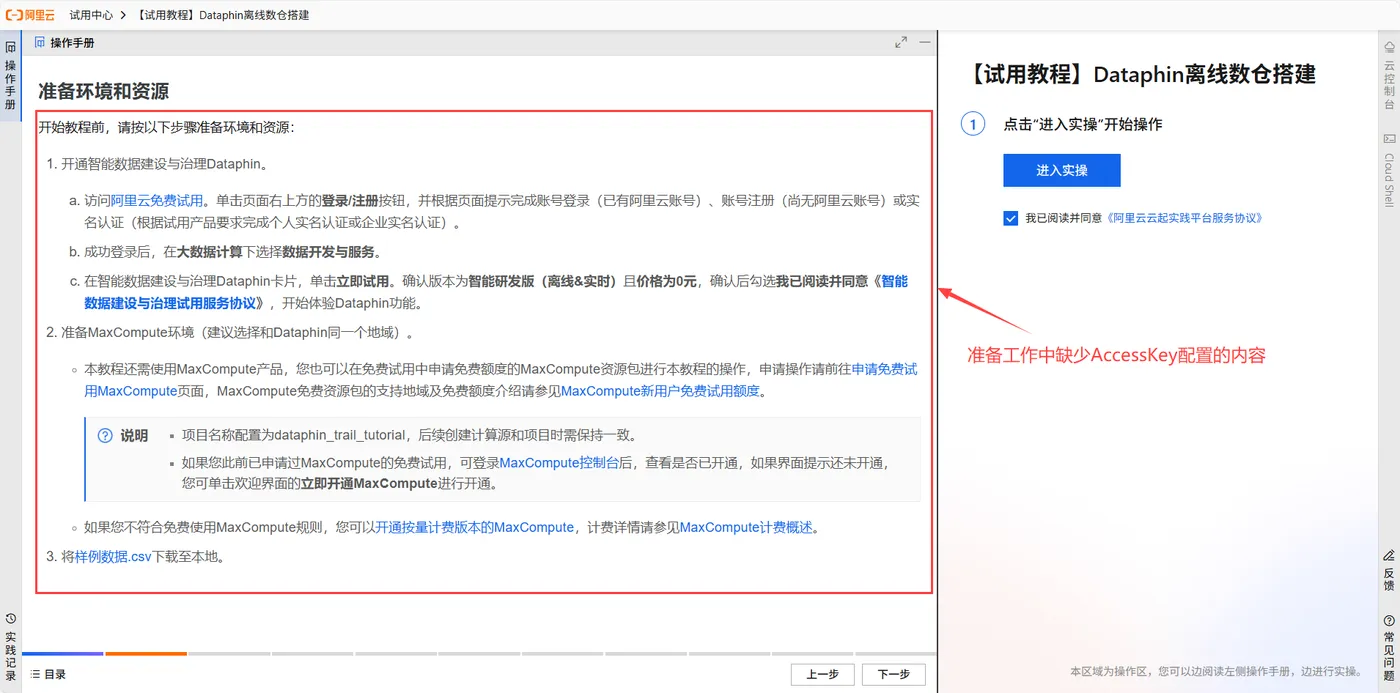
Task: Open 智能数据建设与治理试用服务协议 link
Action: (x=496, y=292)
